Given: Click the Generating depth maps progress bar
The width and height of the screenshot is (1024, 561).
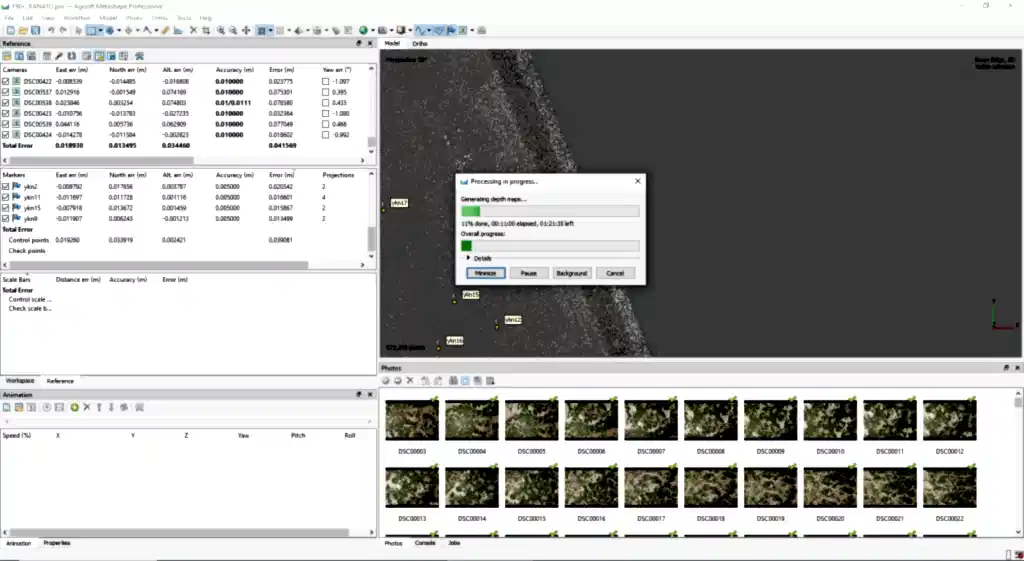Looking at the screenshot, I should point(549,211).
